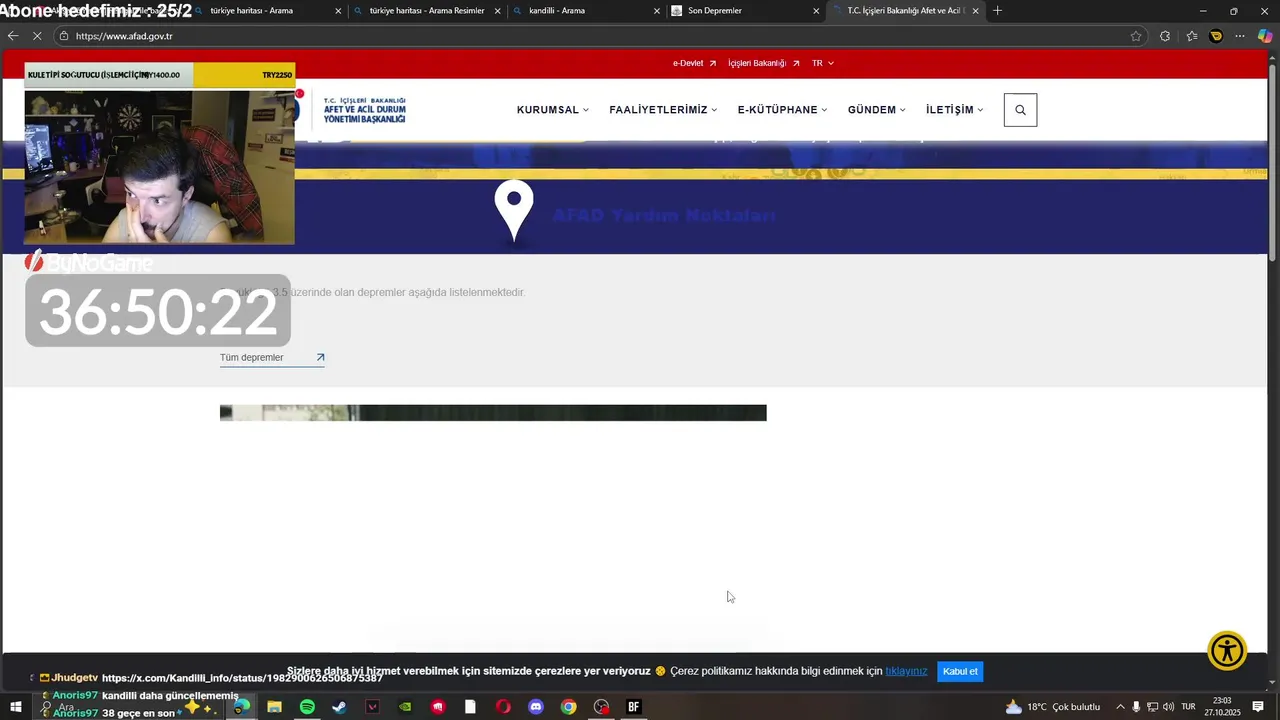Open BF app from taskbar
The height and width of the screenshot is (720, 1280).
point(633,707)
